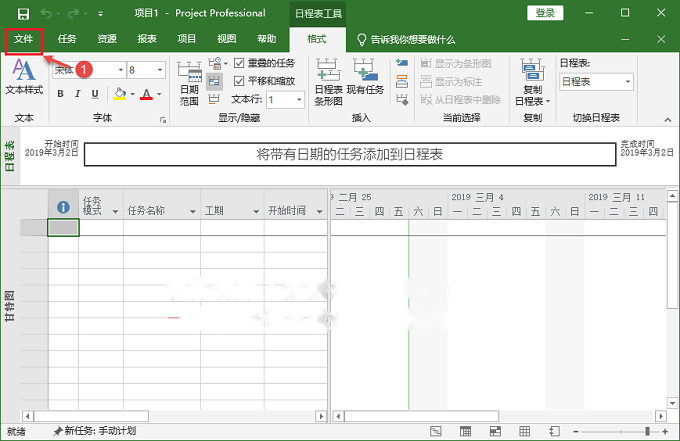Toggle Underline formatting
The width and height of the screenshot is (680, 441).
[95, 94]
